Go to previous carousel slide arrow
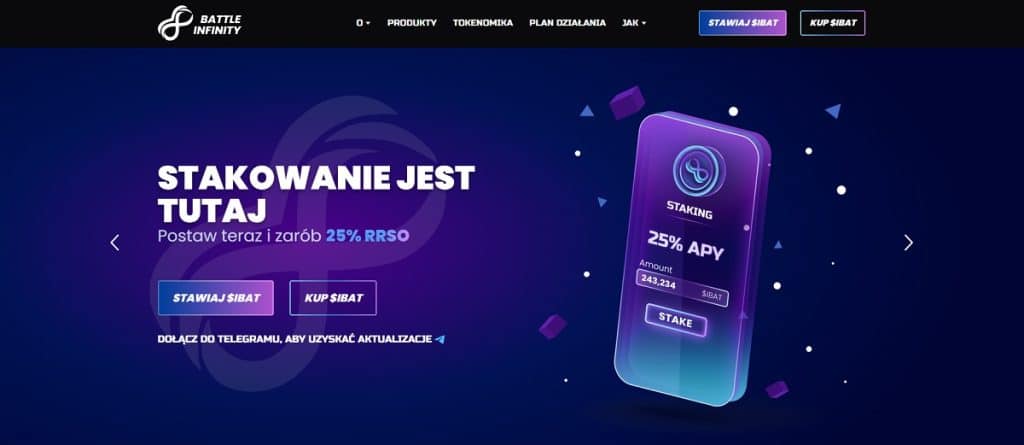The width and height of the screenshot is (1024, 445). coord(115,242)
